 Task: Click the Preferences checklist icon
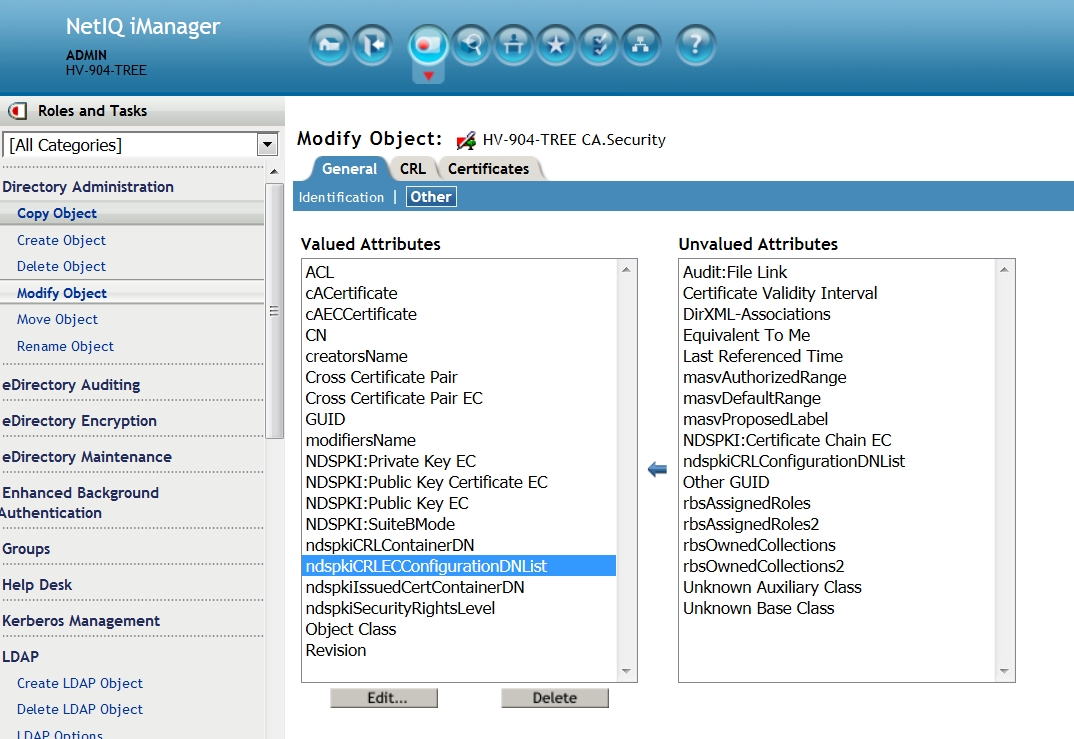(x=599, y=45)
